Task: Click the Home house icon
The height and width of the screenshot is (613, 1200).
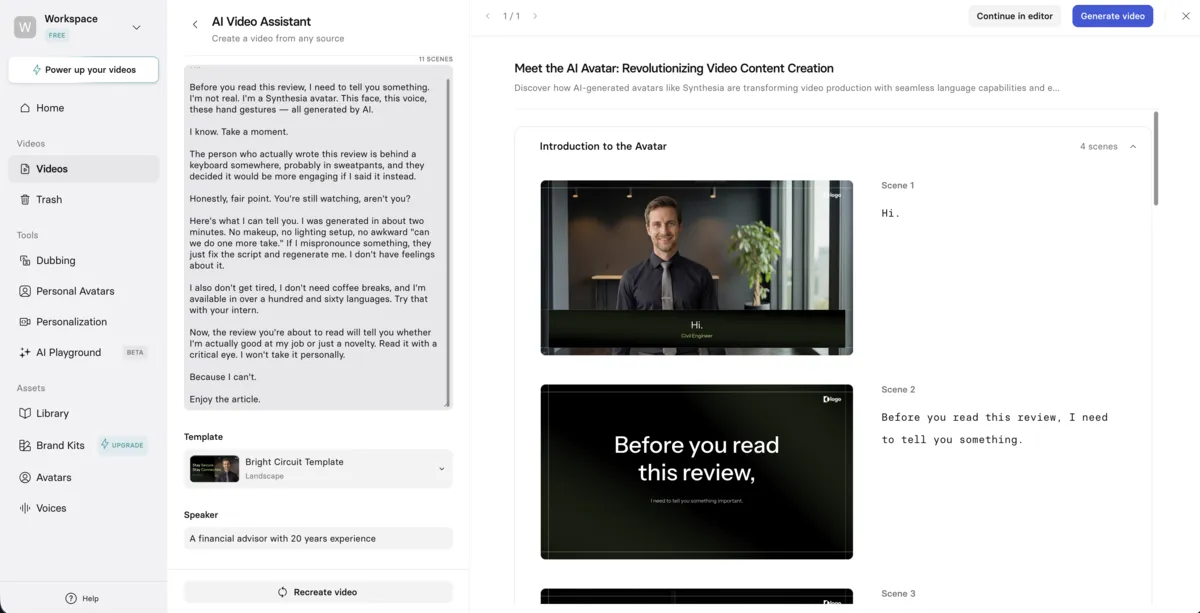Action: 26,108
